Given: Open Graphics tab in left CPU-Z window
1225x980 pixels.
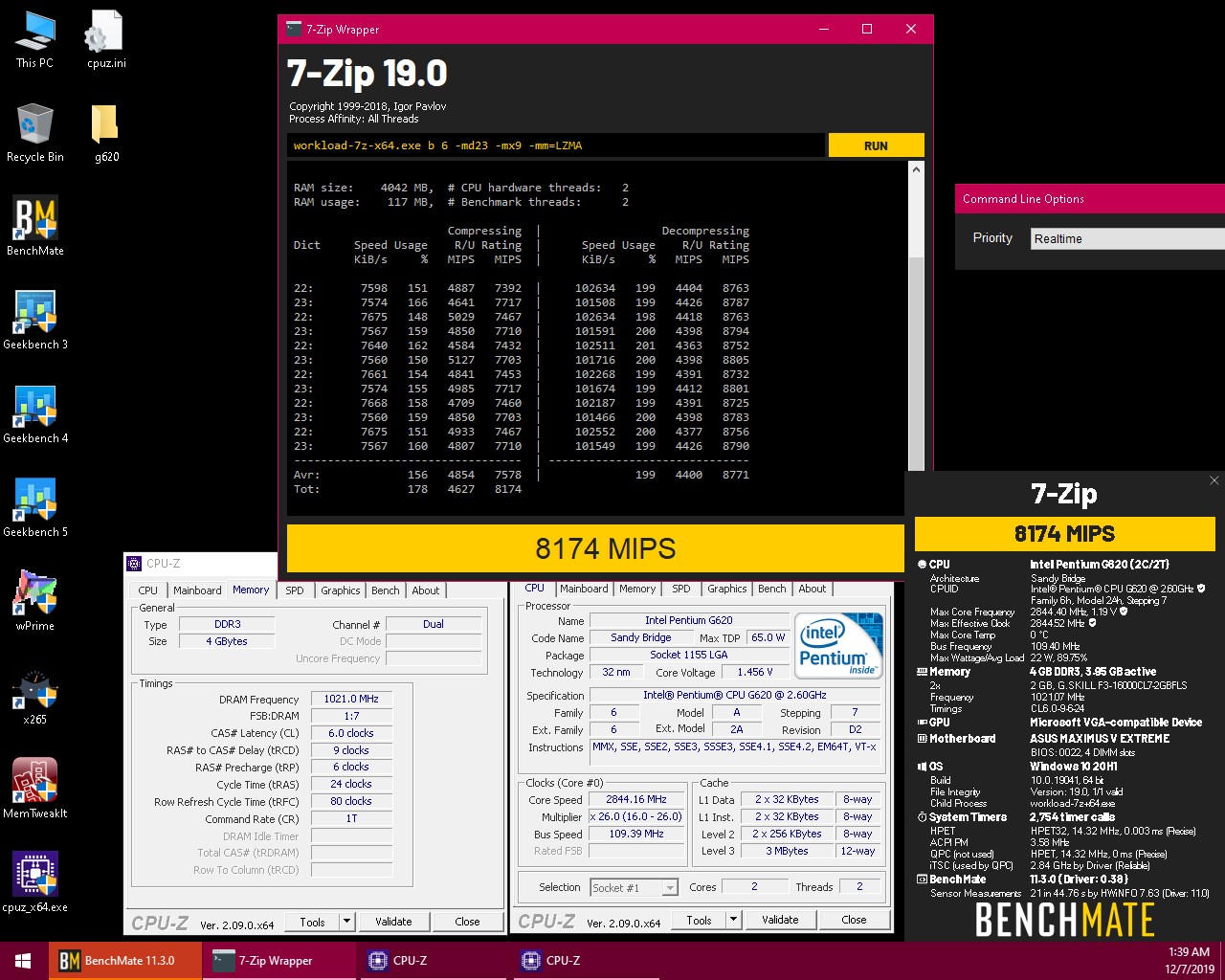Looking at the screenshot, I should point(341,590).
